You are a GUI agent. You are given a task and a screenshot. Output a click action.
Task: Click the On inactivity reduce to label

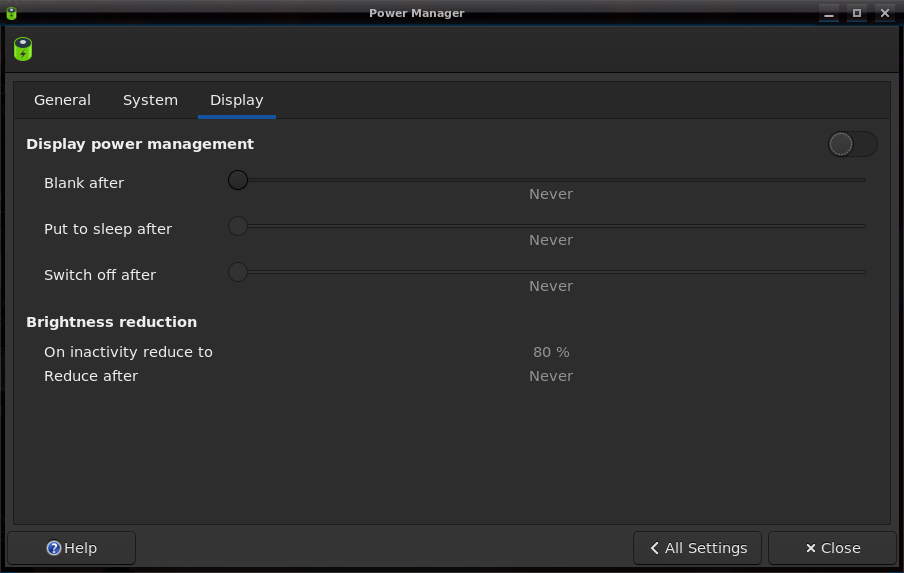[x=128, y=352]
